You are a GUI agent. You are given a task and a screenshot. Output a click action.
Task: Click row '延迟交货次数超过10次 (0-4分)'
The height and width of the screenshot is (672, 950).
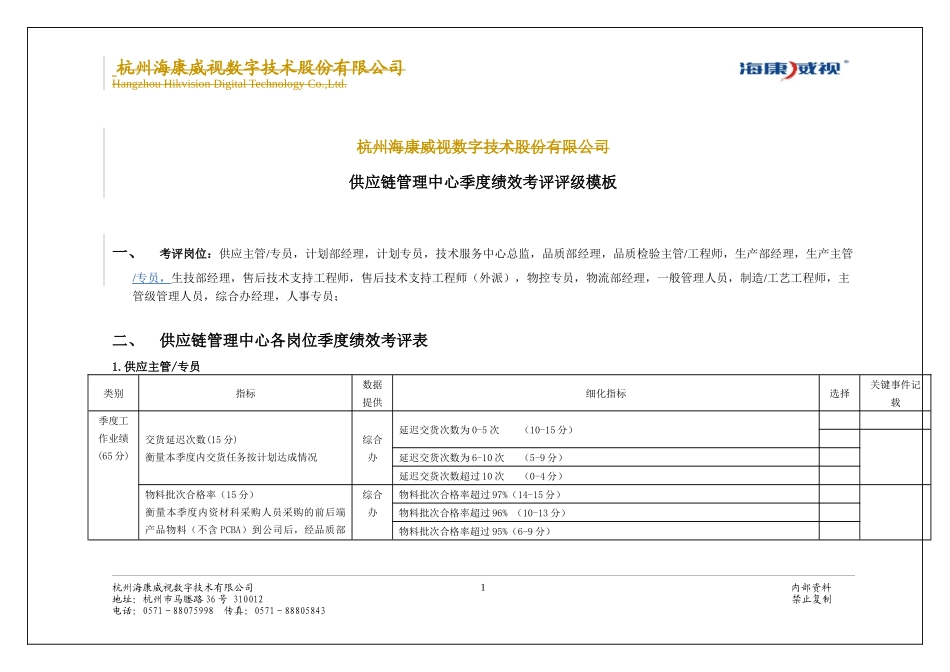606,476
